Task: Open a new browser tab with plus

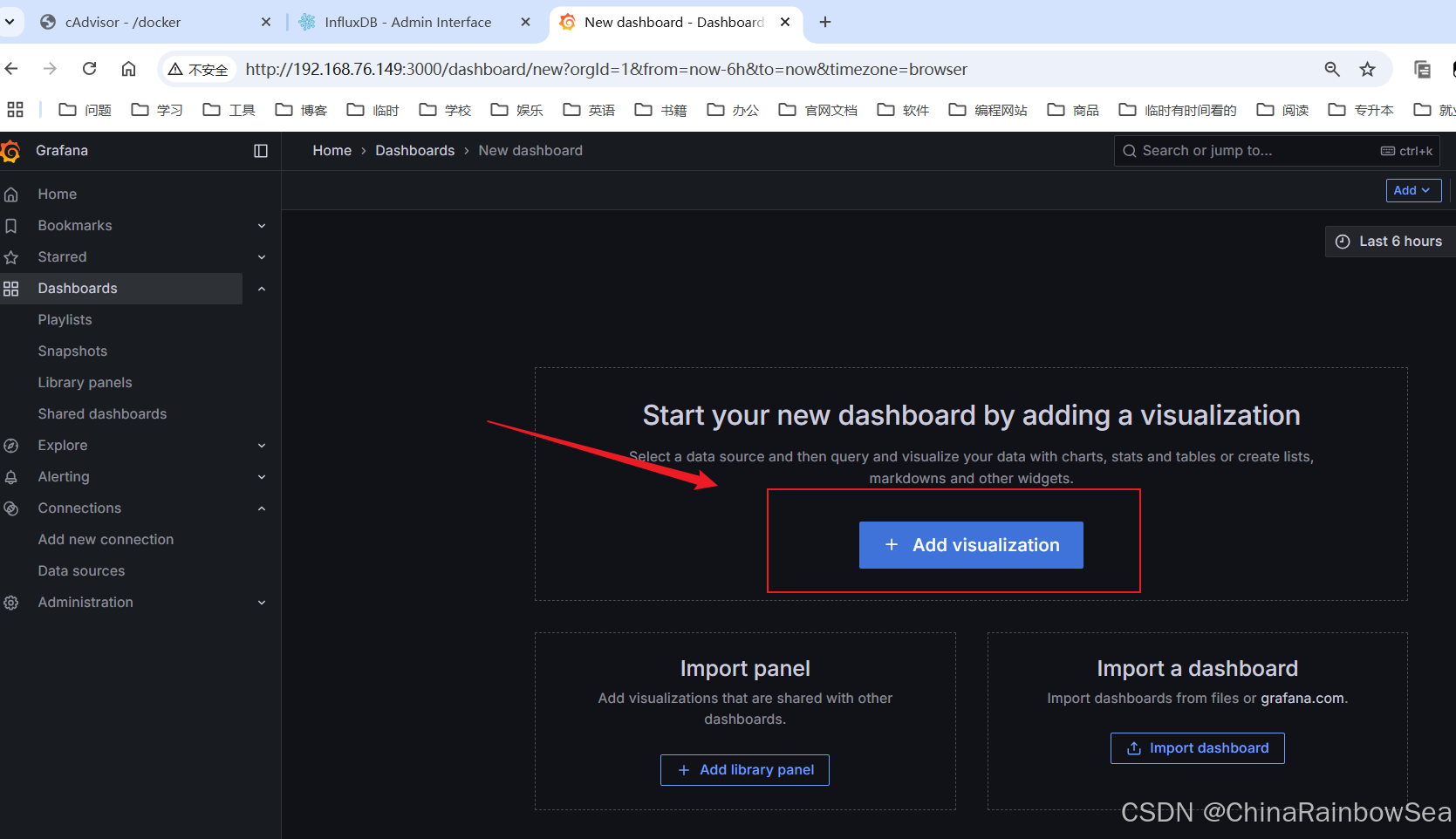Action: click(825, 22)
